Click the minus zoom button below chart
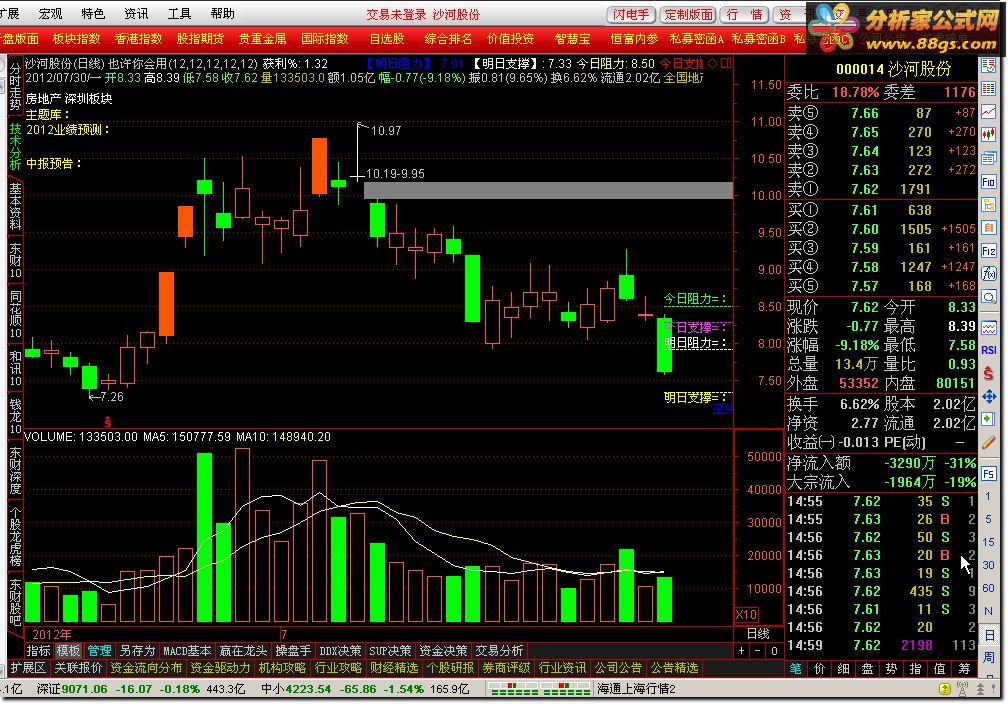Image resolution: width=1008 pixels, height=704 pixels. point(758,651)
